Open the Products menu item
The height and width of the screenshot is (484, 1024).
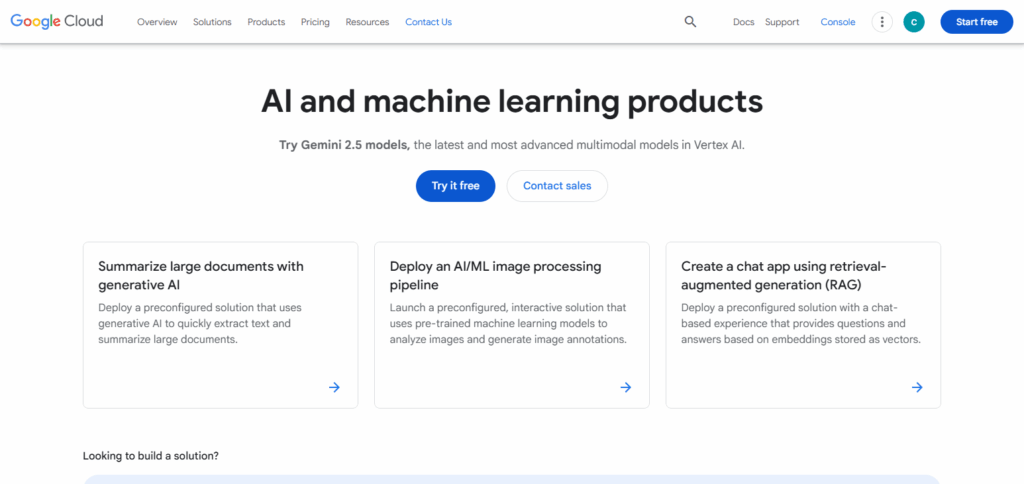[x=266, y=22]
